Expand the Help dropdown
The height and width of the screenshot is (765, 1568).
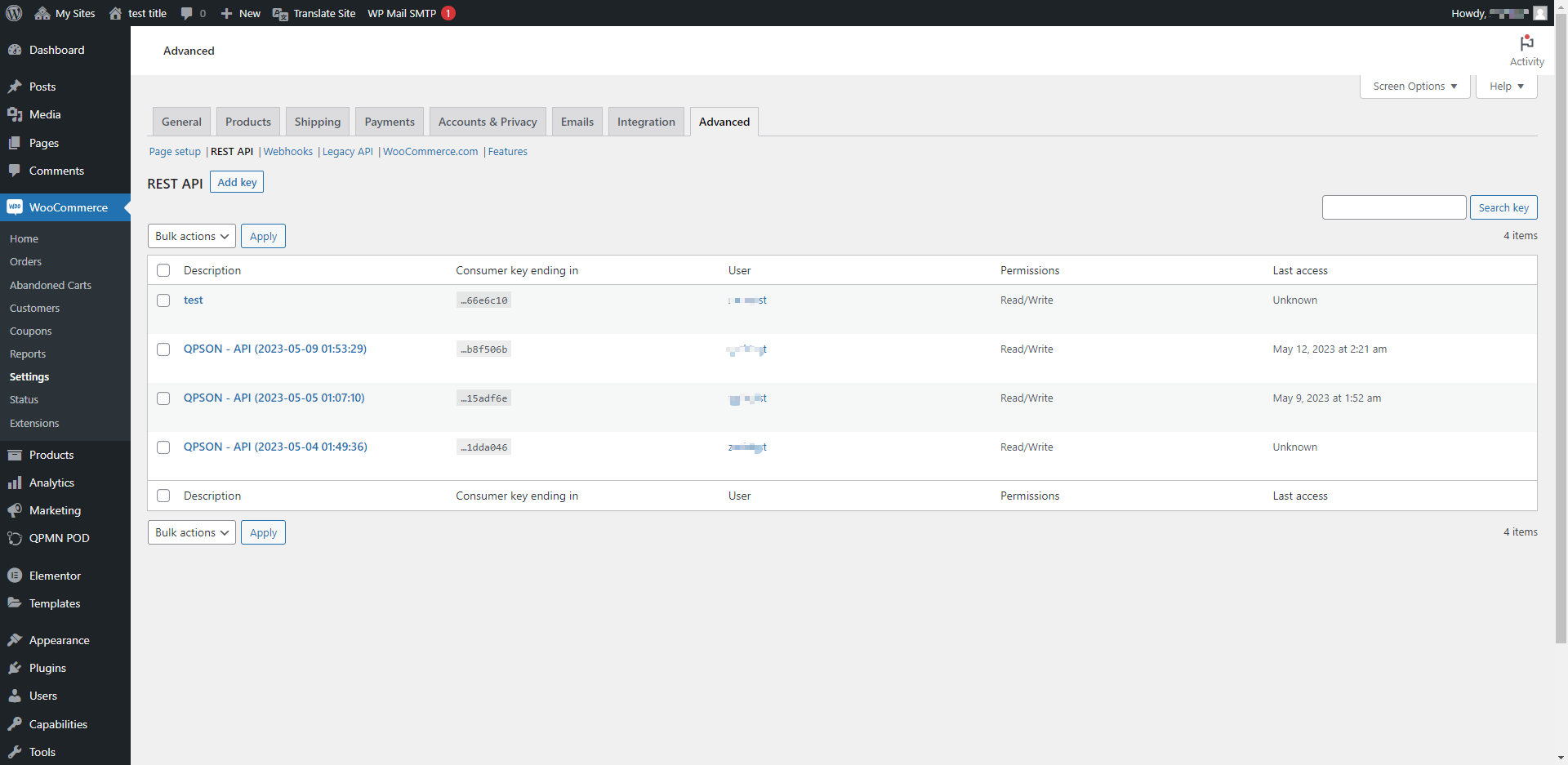[1506, 87]
